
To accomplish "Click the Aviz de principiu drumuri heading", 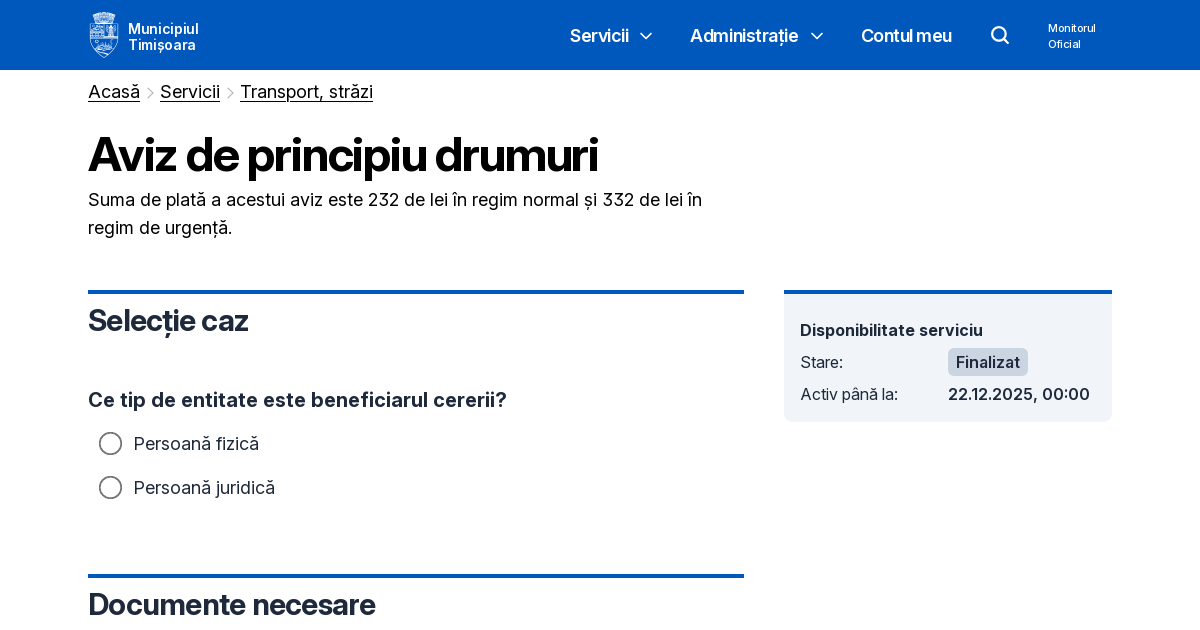I will tap(343, 155).
